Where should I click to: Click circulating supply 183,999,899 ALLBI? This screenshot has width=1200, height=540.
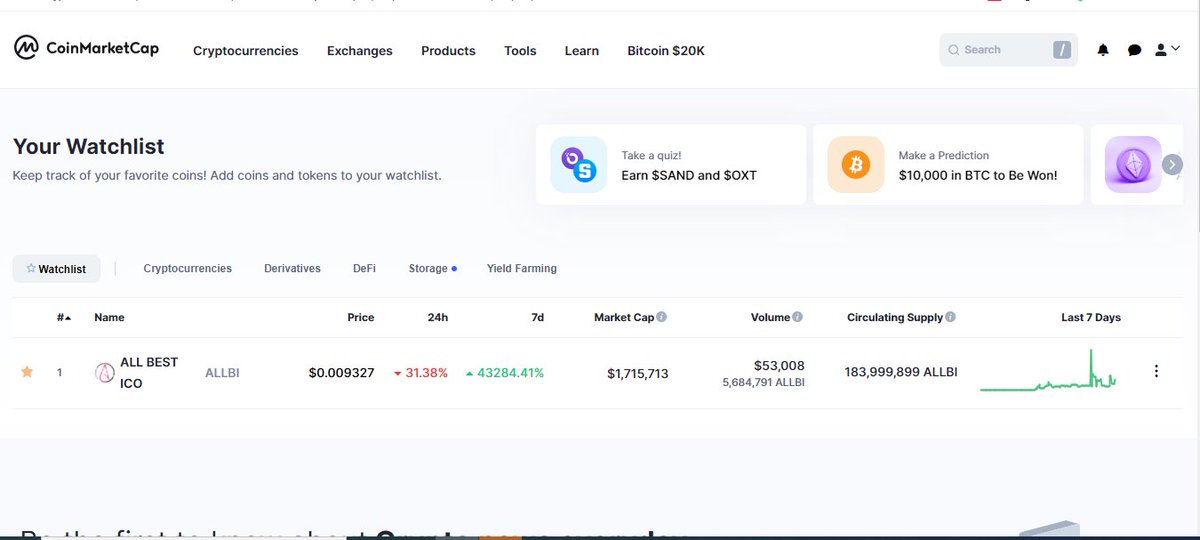[x=901, y=372]
